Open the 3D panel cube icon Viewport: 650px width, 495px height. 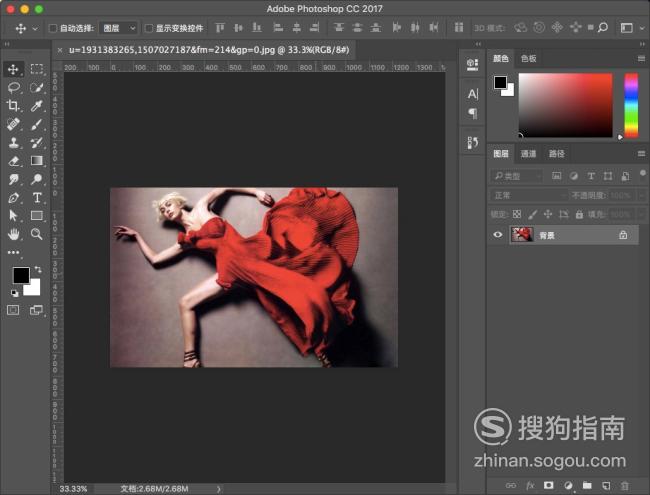click(x=473, y=64)
